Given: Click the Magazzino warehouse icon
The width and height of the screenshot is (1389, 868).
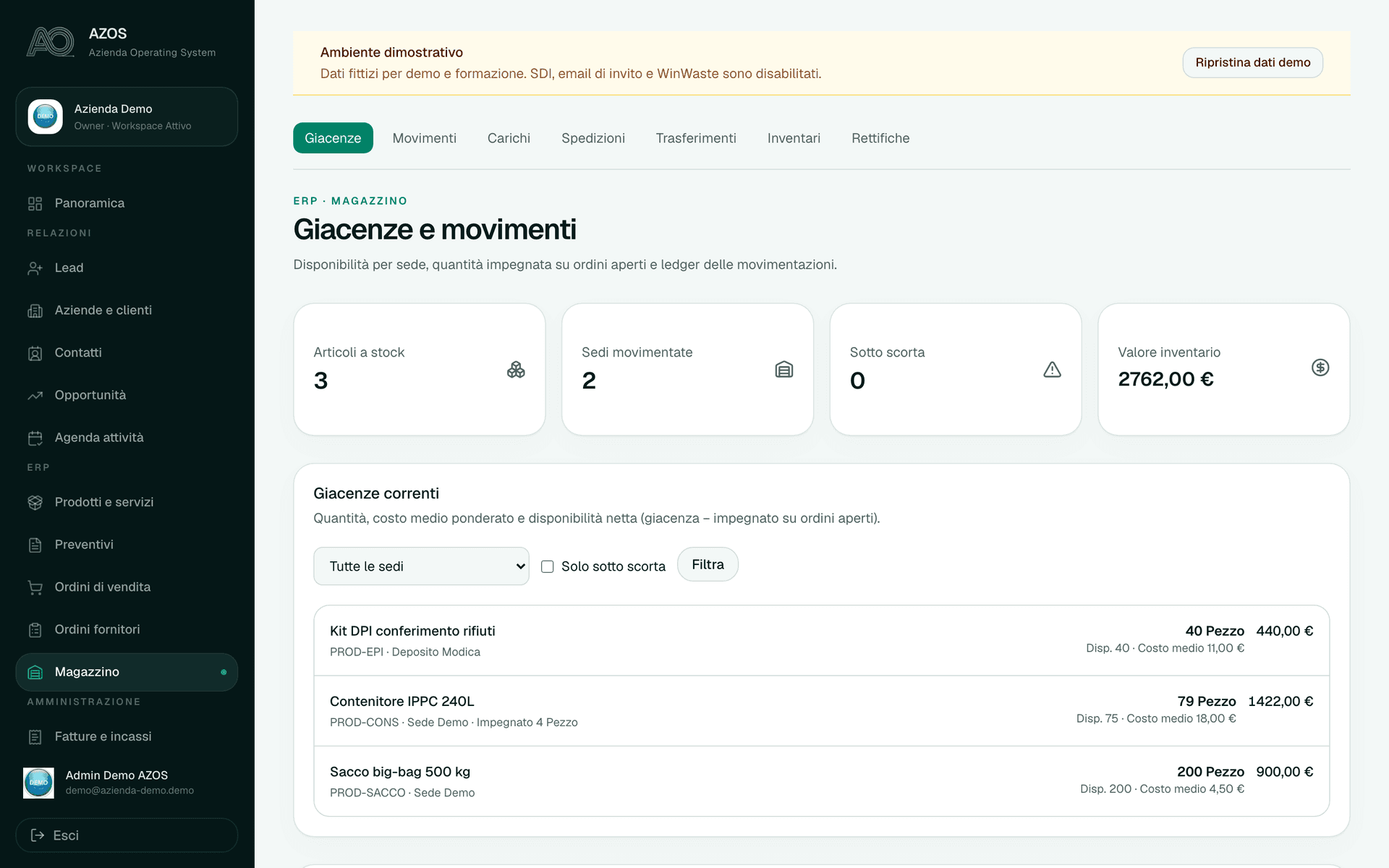Looking at the screenshot, I should (35, 672).
